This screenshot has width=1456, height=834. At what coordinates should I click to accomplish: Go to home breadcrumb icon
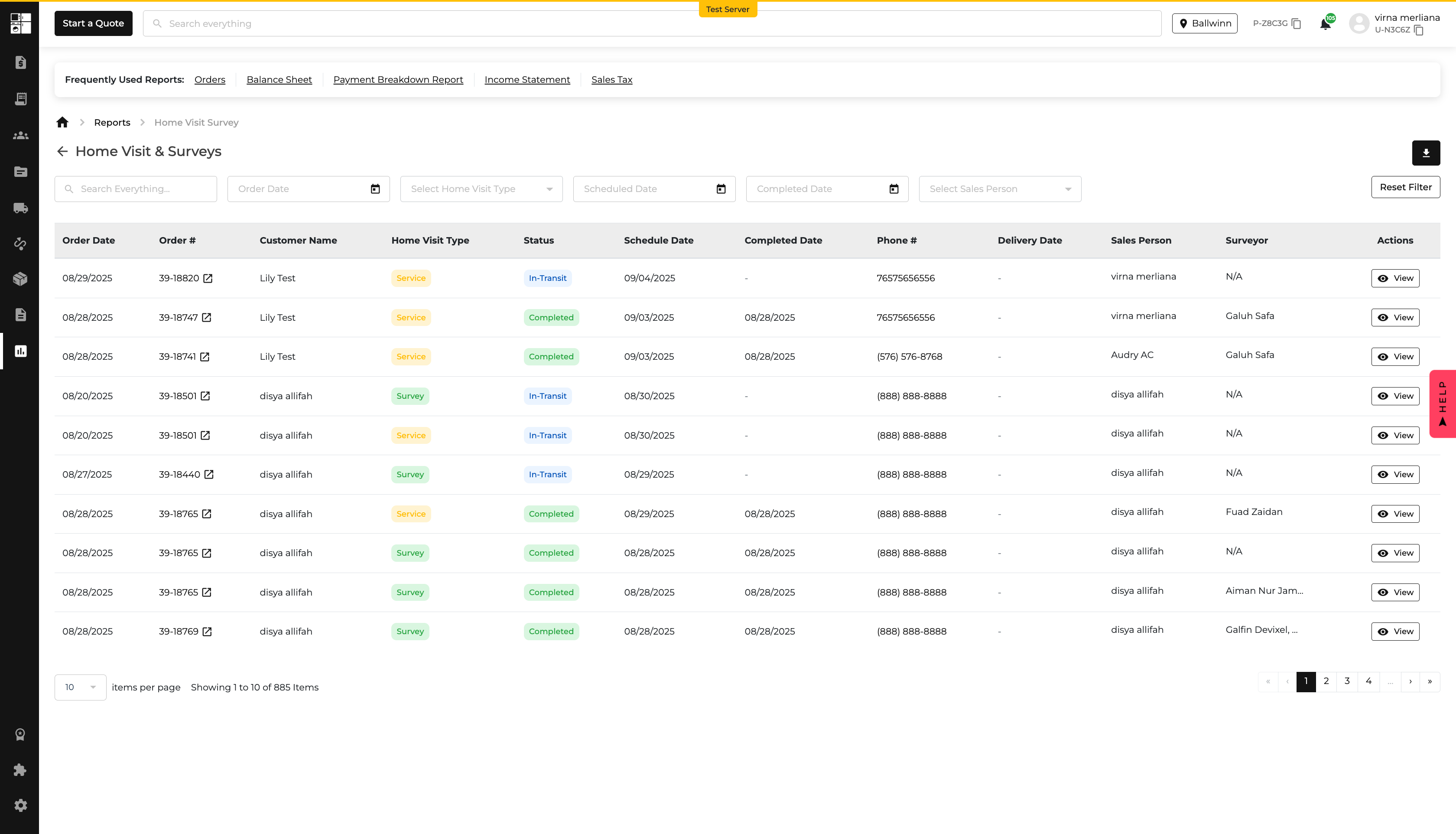point(62,123)
